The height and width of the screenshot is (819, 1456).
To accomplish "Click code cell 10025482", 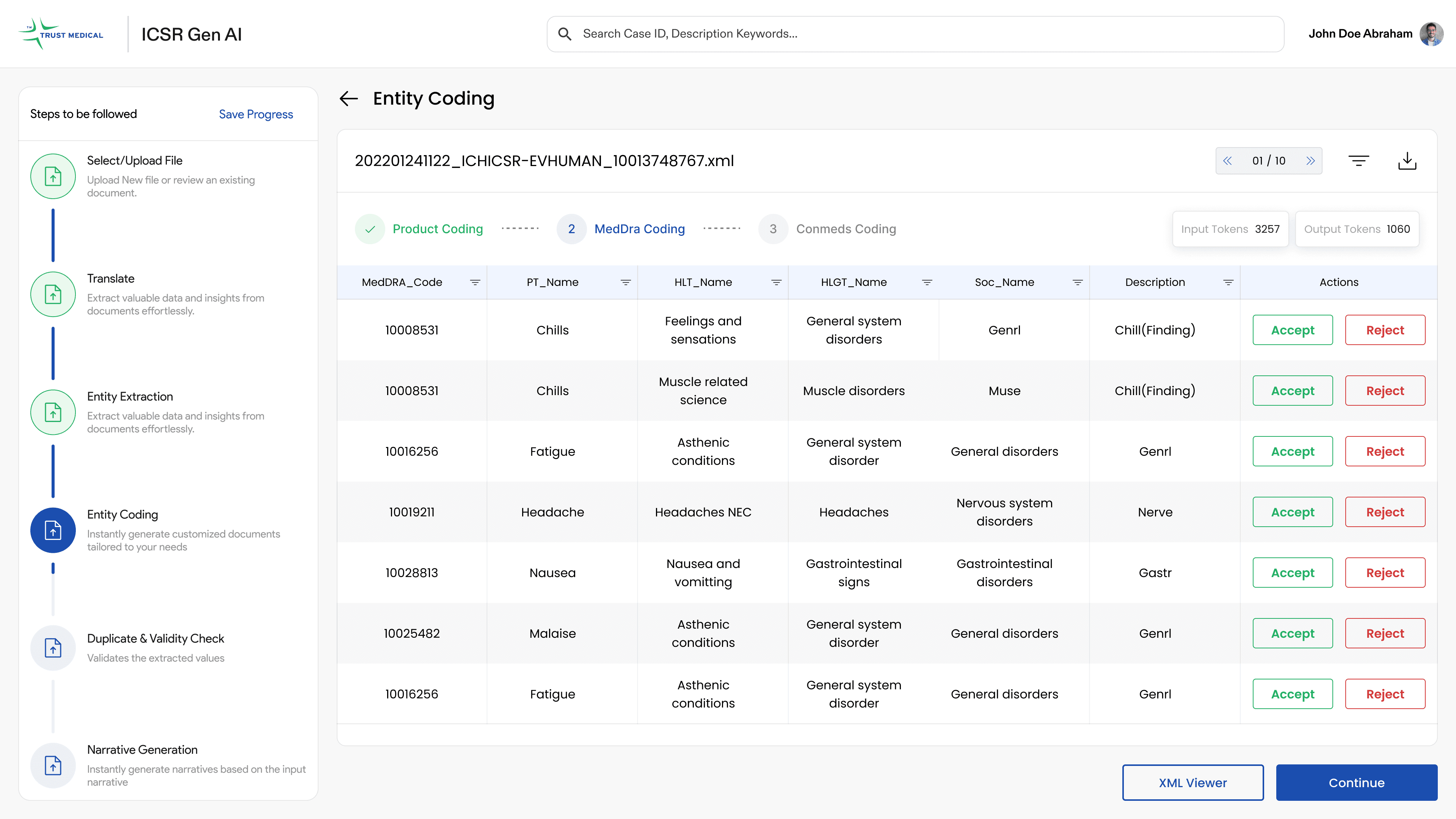I will pos(411,633).
